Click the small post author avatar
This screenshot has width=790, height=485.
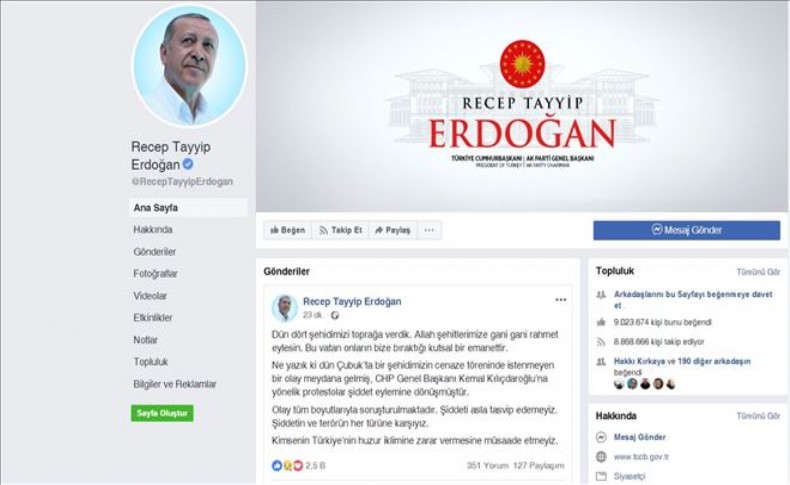[x=285, y=308]
